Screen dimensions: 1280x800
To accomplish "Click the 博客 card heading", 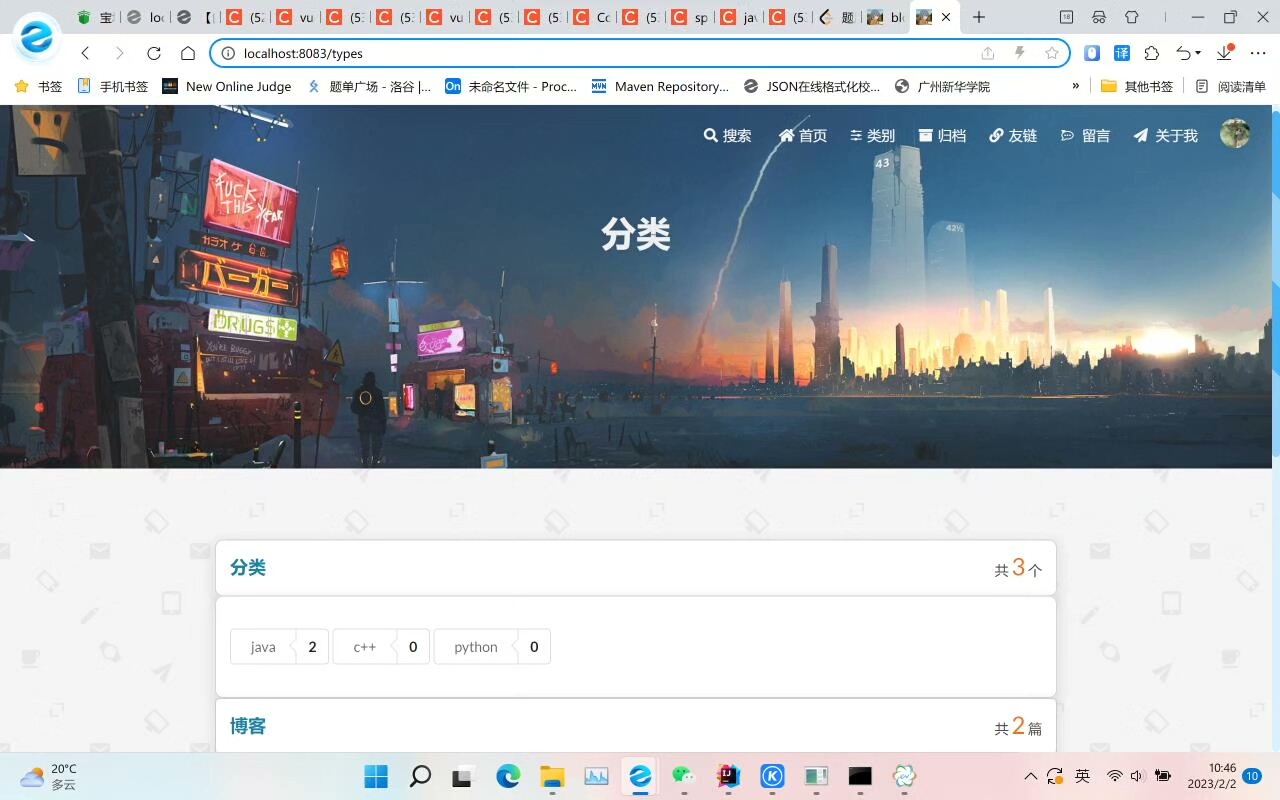I will (x=248, y=726).
